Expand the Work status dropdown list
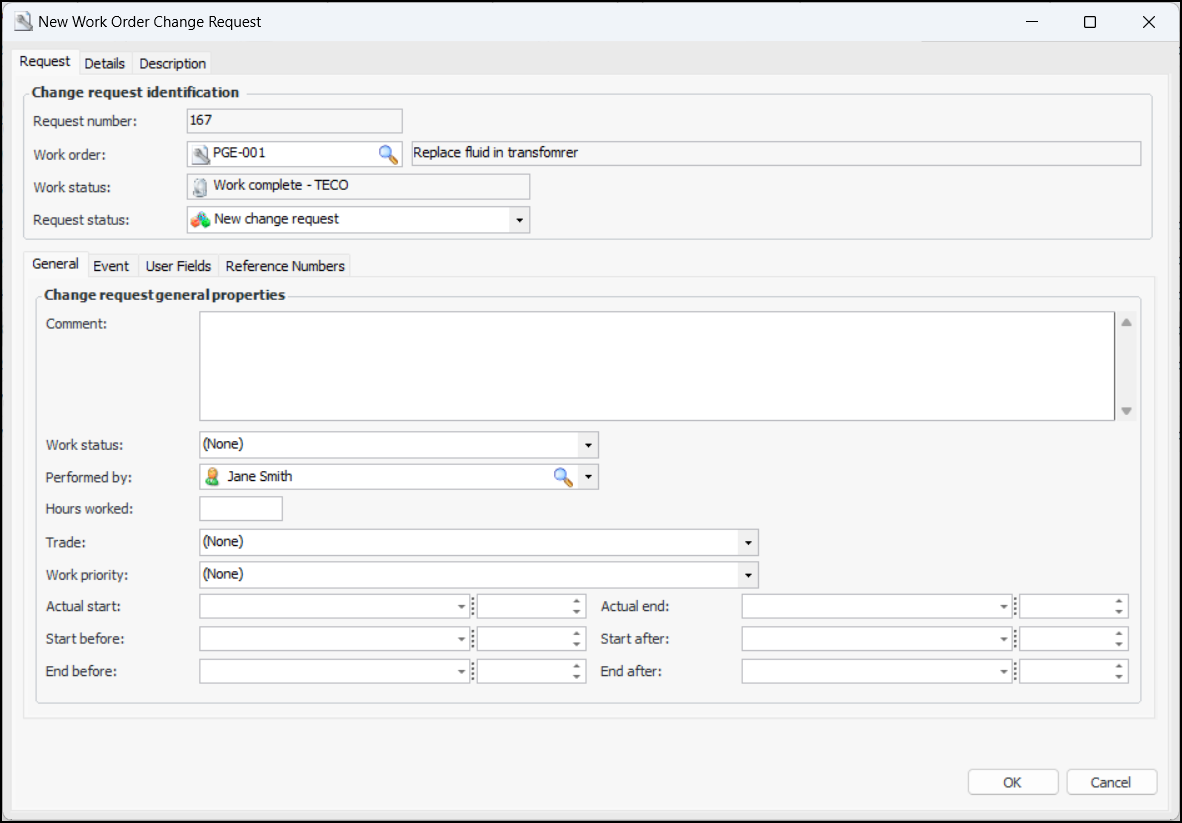Viewport: 1182px width, 823px height. coord(588,445)
